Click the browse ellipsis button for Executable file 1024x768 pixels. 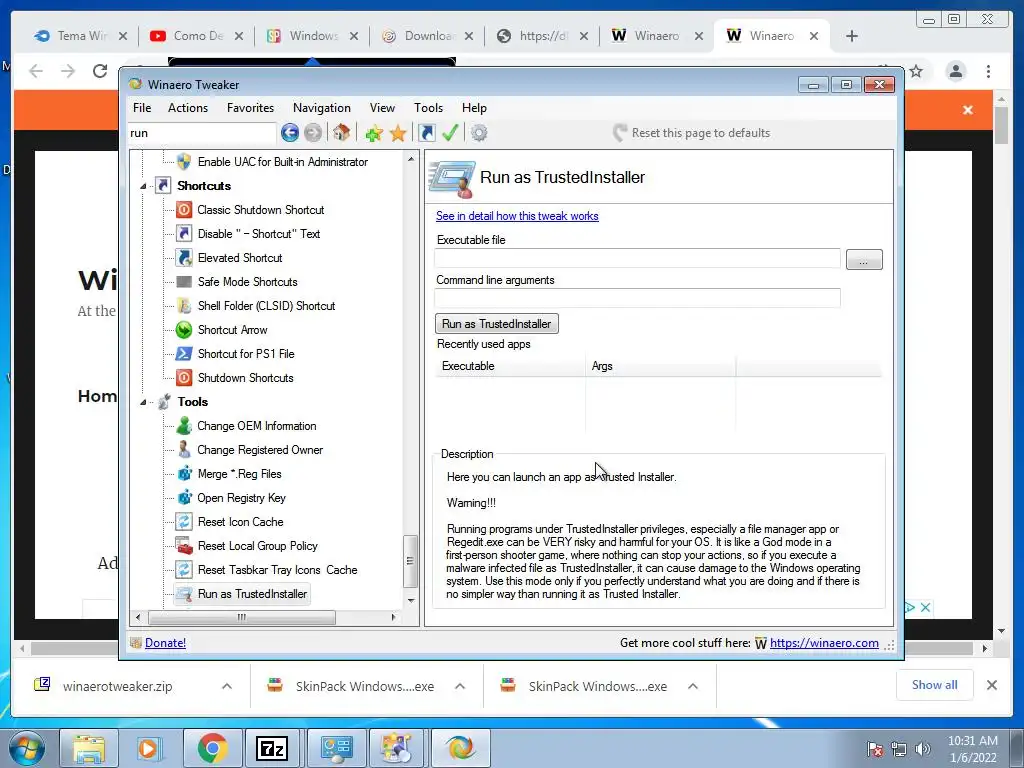(x=864, y=260)
